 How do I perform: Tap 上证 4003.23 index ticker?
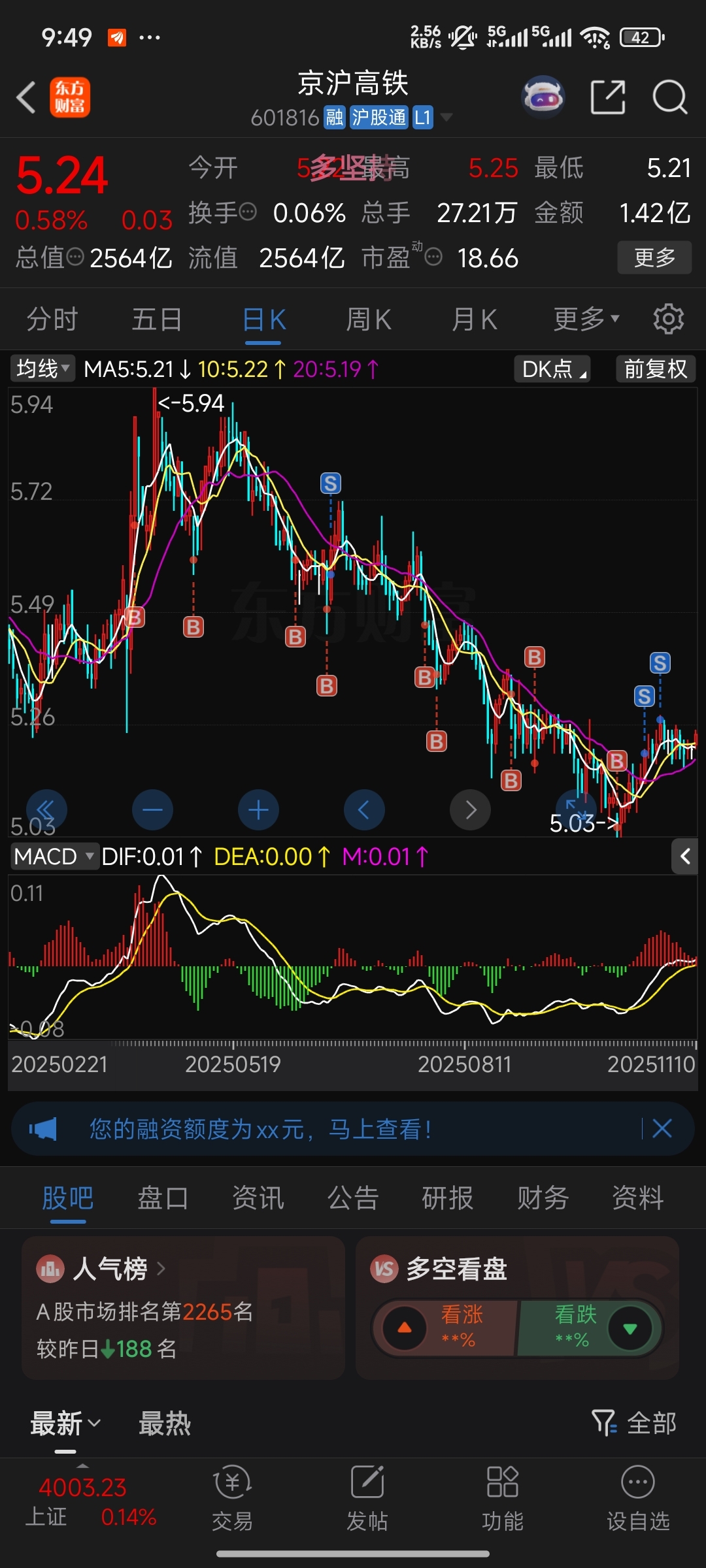coord(90,1501)
